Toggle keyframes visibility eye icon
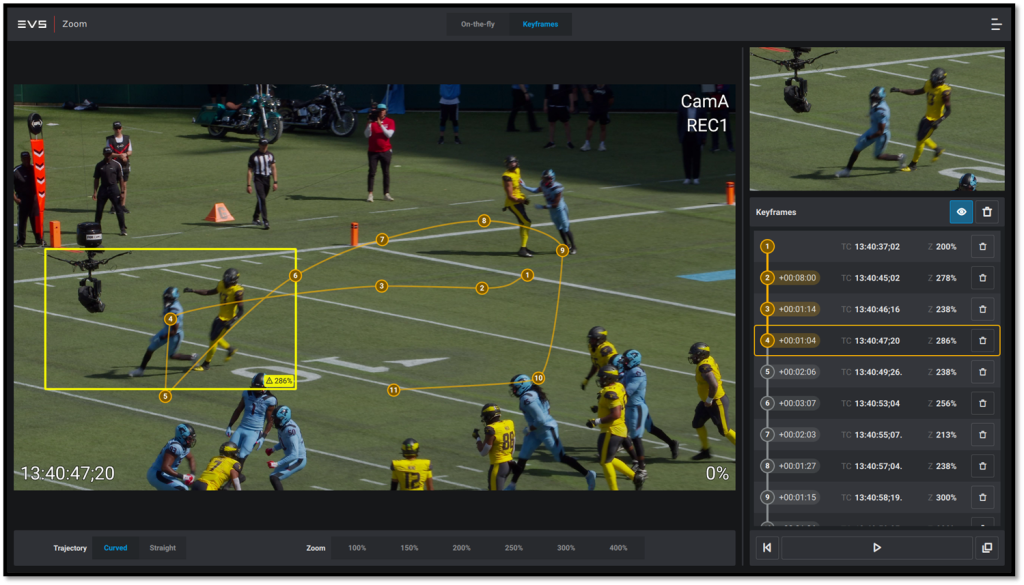Screen dimensions: 1024x585 pyautogui.click(x=961, y=212)
